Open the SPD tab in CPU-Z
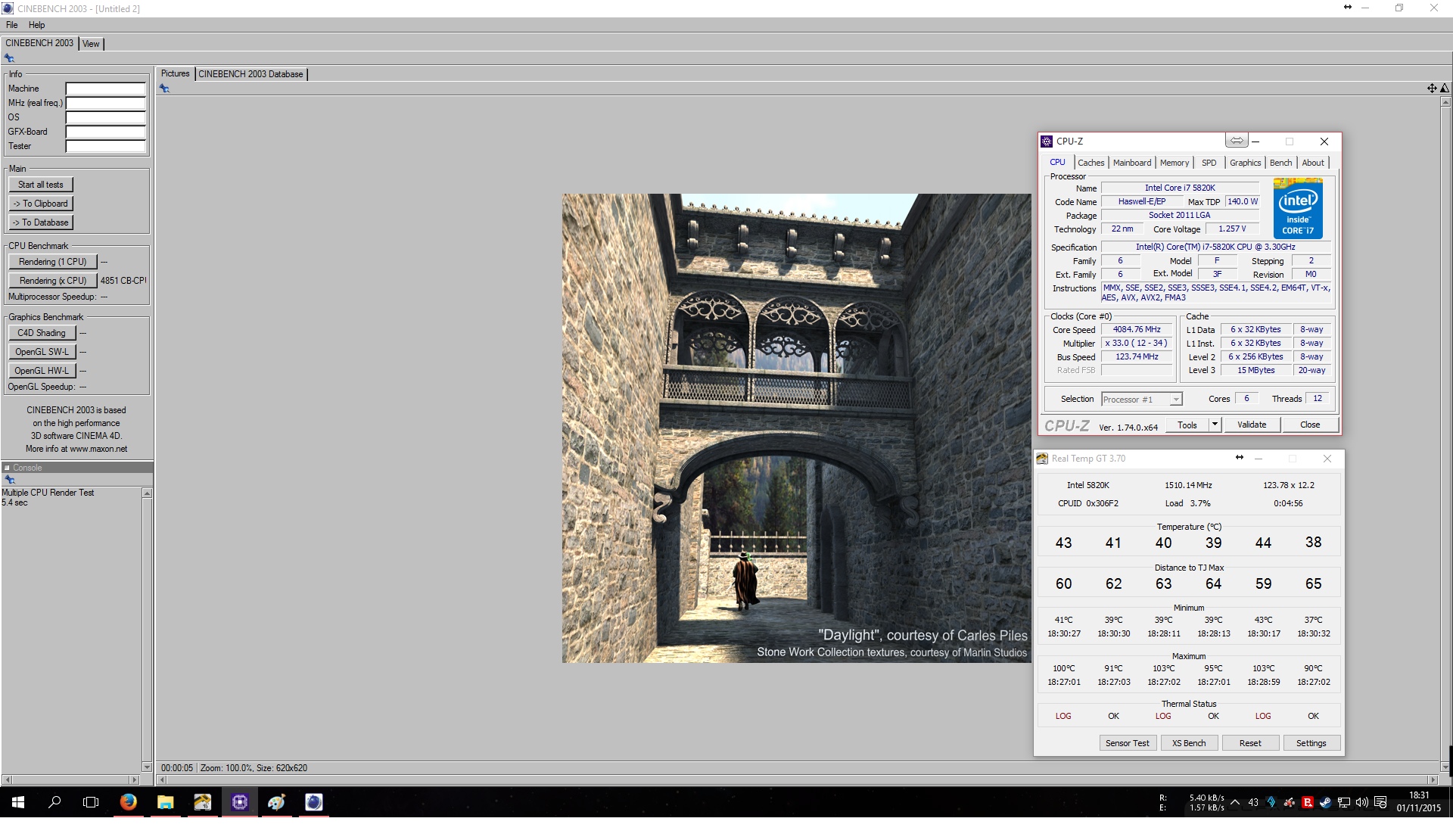The height and width of the screenshot is (840, 1453). pos(1209,163)
